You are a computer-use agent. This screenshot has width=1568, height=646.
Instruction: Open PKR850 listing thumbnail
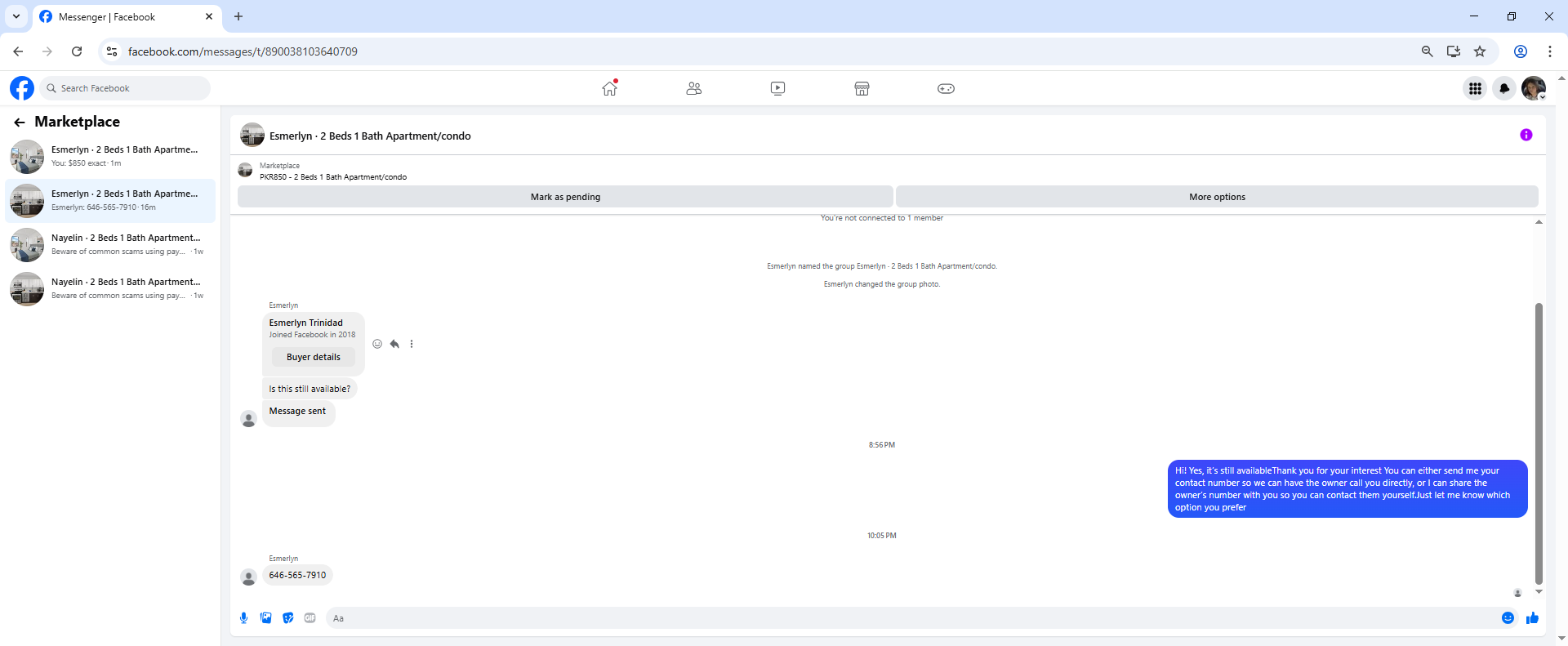point(245,170)
